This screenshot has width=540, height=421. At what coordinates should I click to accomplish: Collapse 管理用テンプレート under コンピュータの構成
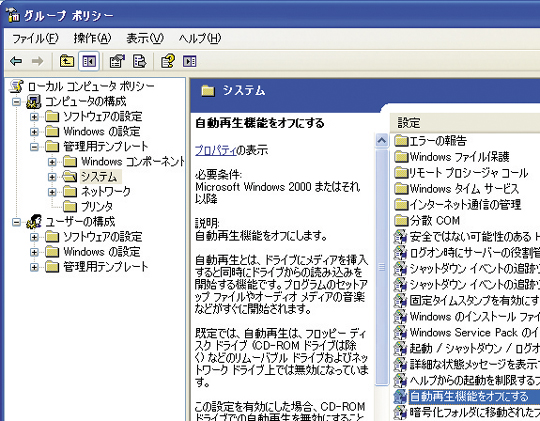(x=34, y=147)
